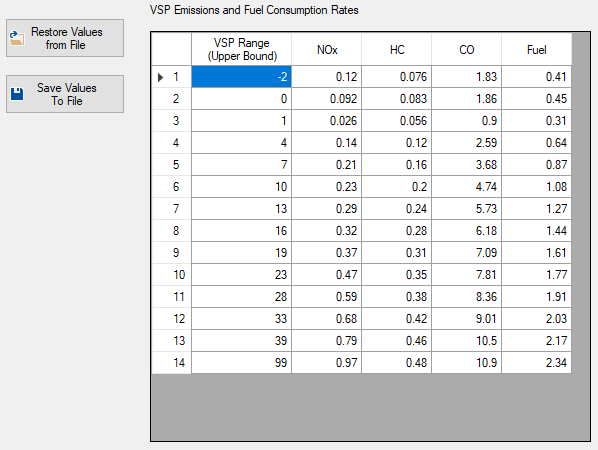Click CO cell with value 4.74

pos(466,187)
